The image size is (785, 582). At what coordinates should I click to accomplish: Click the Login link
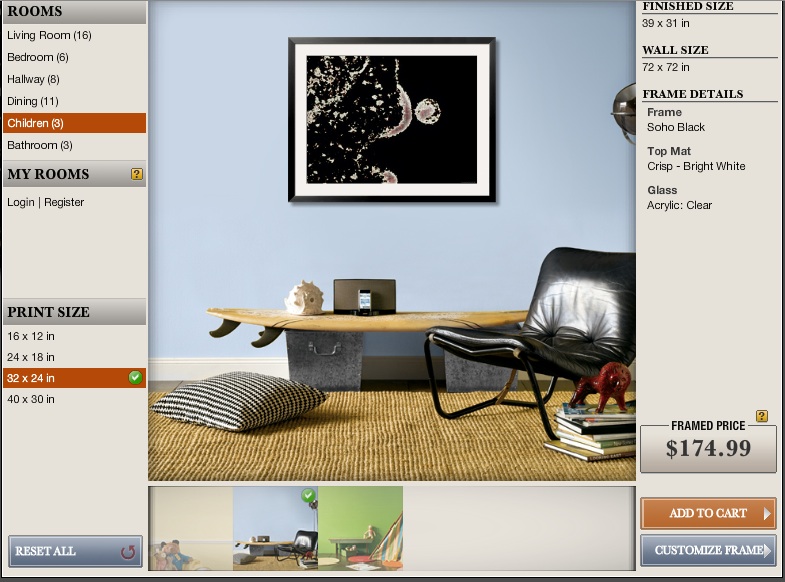(x=20, y=202)
